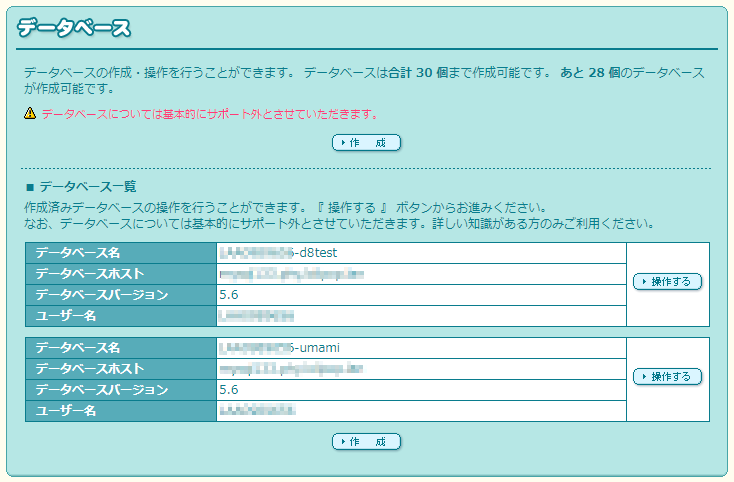The width and height of the screenshot is (734, 482).
Task: Click the blurred username value for d8test
Action: coord(257,316)
